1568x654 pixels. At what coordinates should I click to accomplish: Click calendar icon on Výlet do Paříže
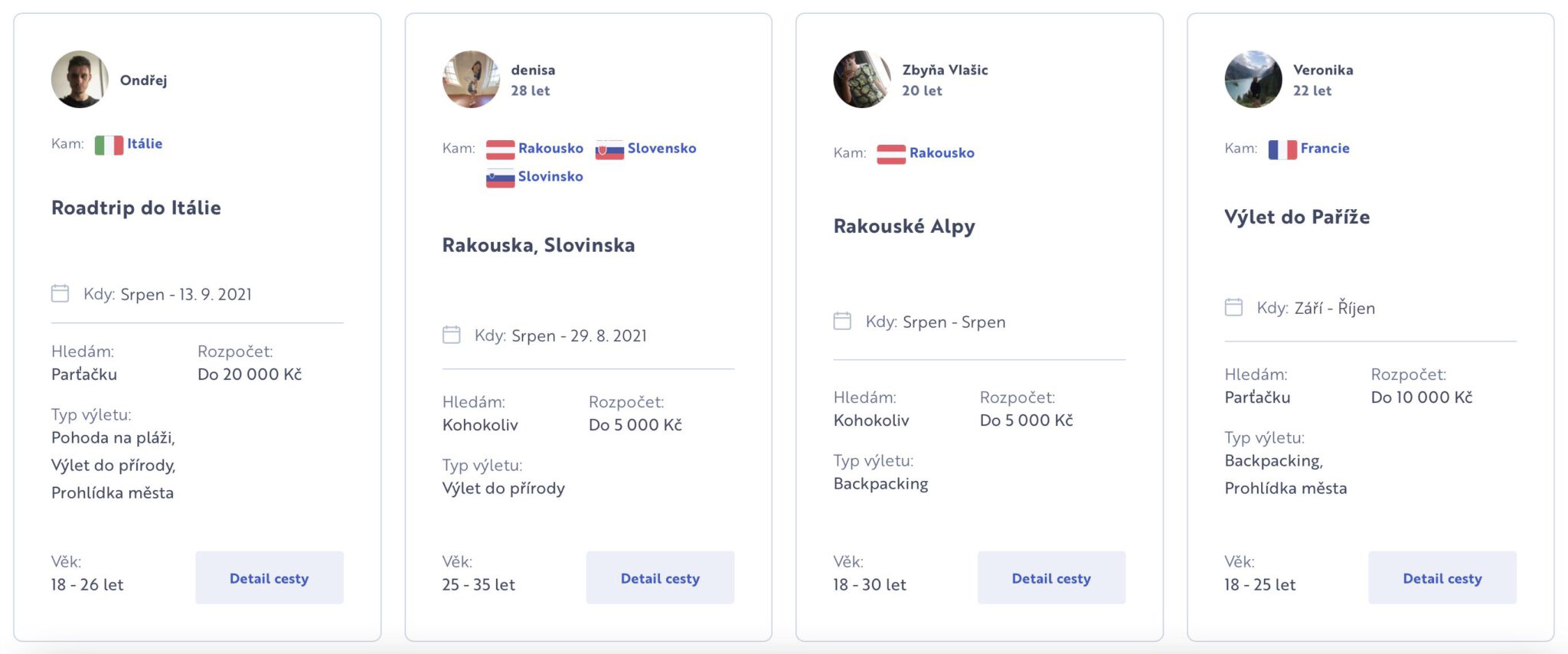click(x=1233, y=308)
